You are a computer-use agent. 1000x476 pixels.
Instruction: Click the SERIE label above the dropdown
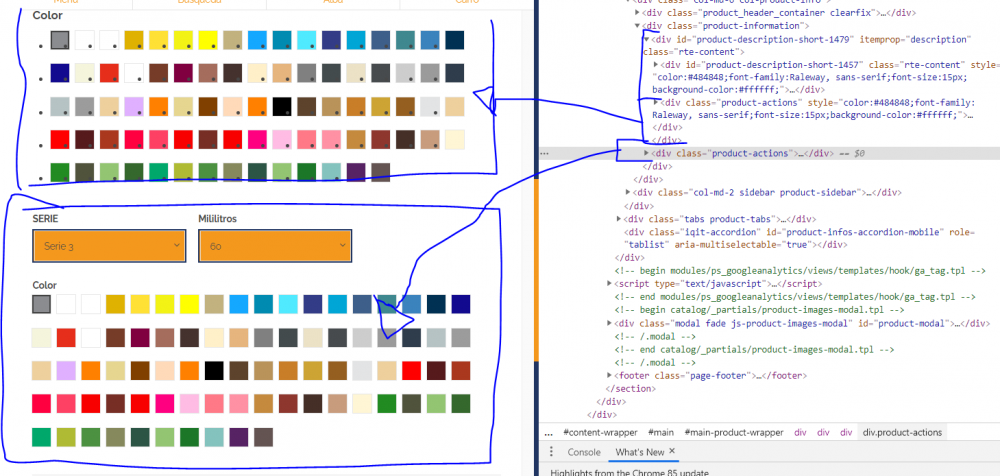point(45,219)
